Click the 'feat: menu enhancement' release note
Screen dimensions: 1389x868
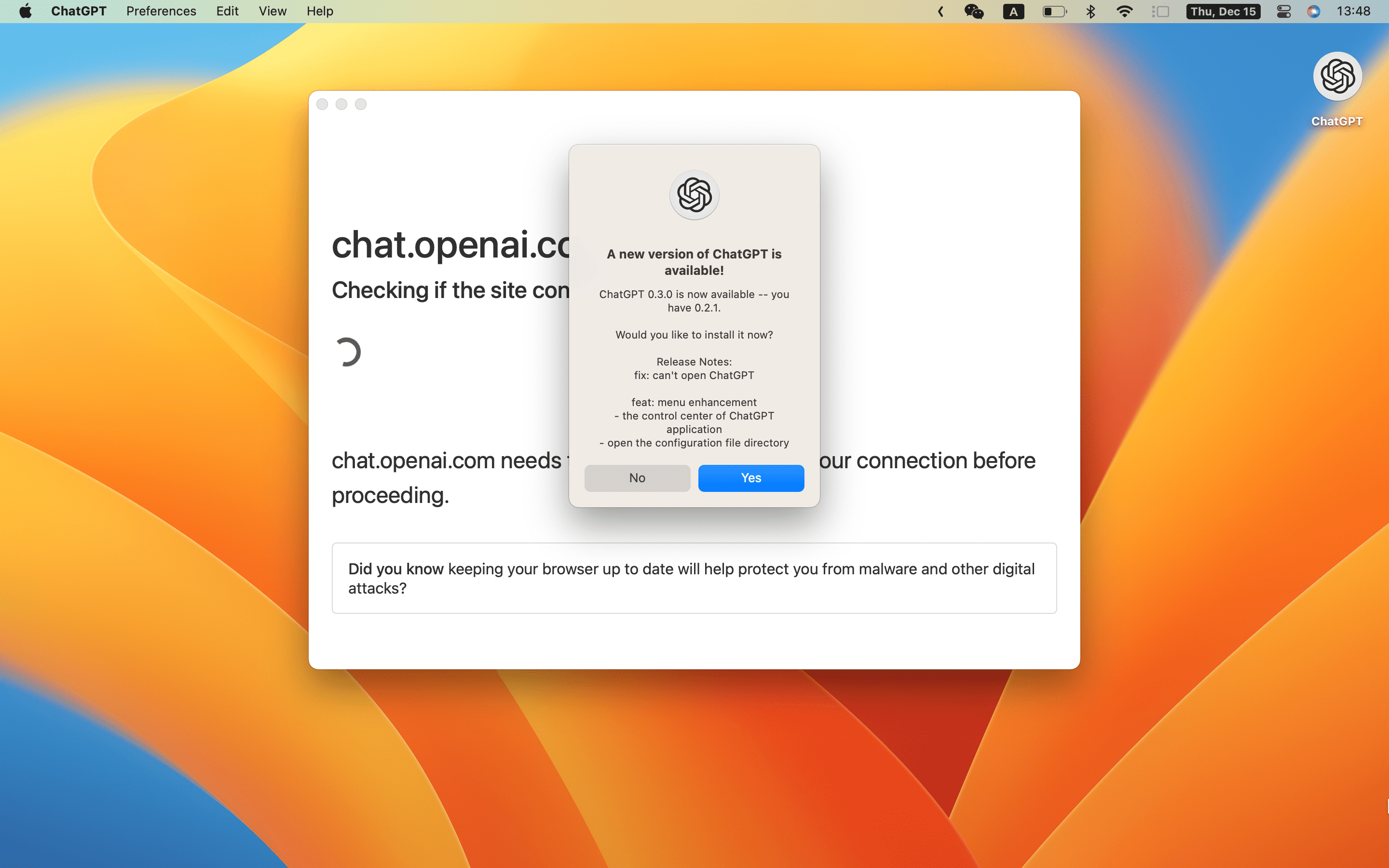click(x=694, y=403)
